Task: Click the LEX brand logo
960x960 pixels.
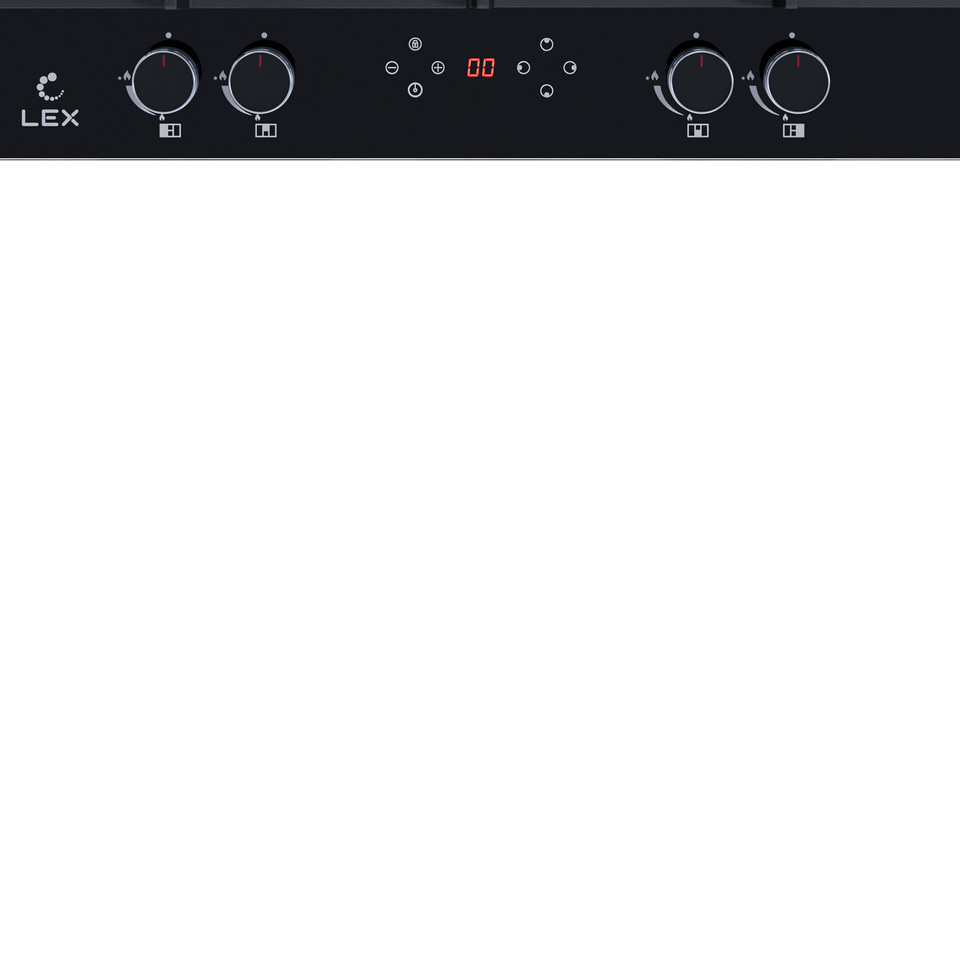Action: pos(50,100)
